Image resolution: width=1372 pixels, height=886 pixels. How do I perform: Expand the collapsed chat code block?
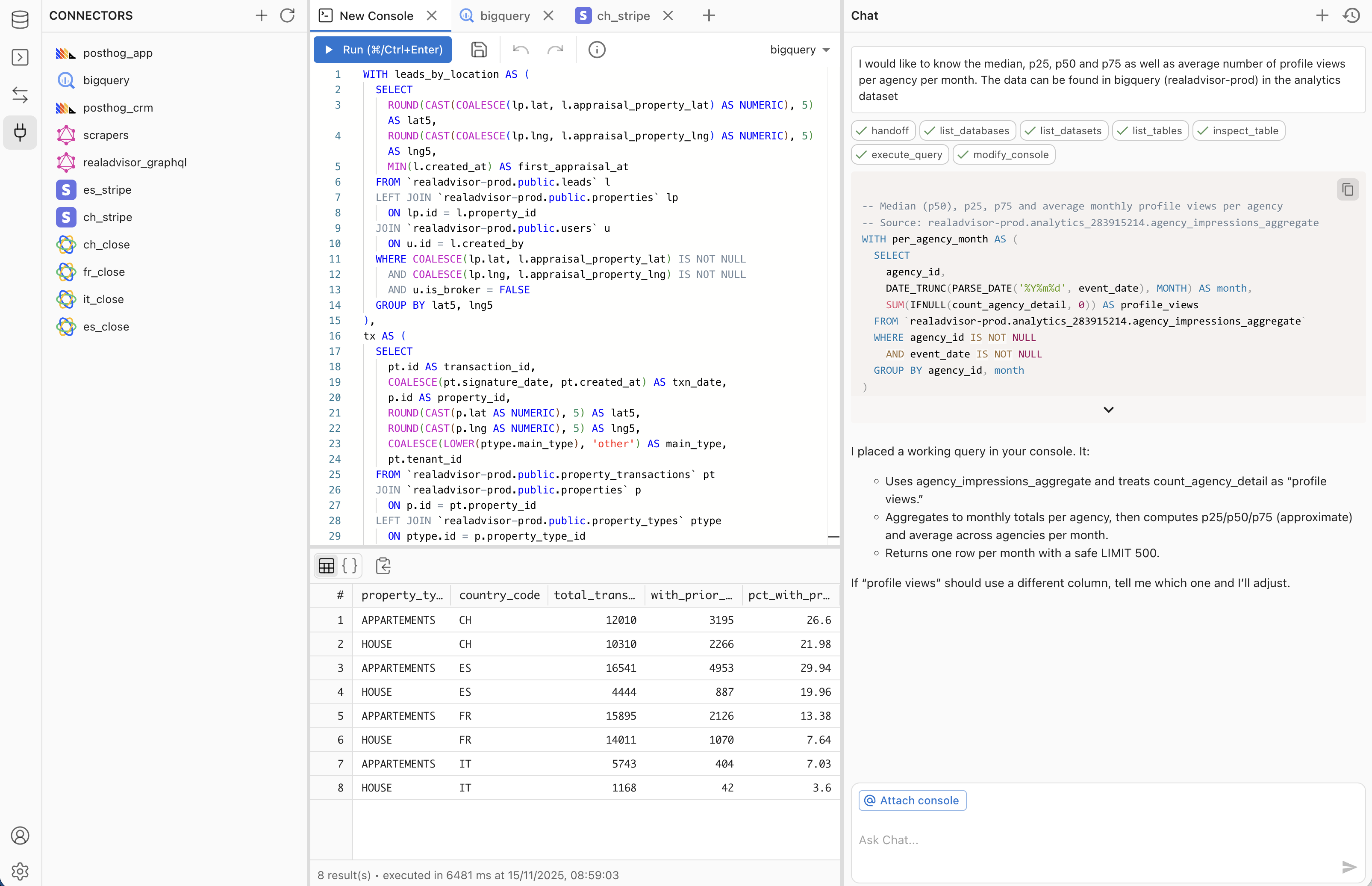[1108, 410]
